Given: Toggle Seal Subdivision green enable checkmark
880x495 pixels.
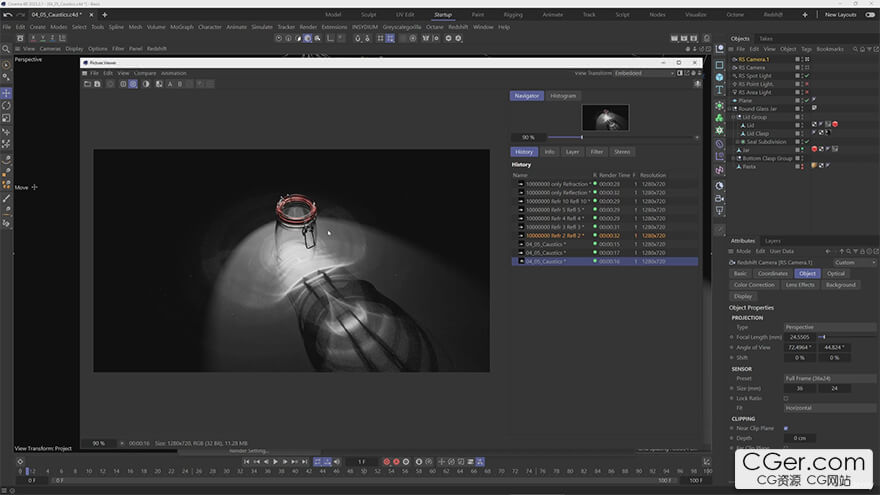Looking at the screenshot, I should click(807, 141).
